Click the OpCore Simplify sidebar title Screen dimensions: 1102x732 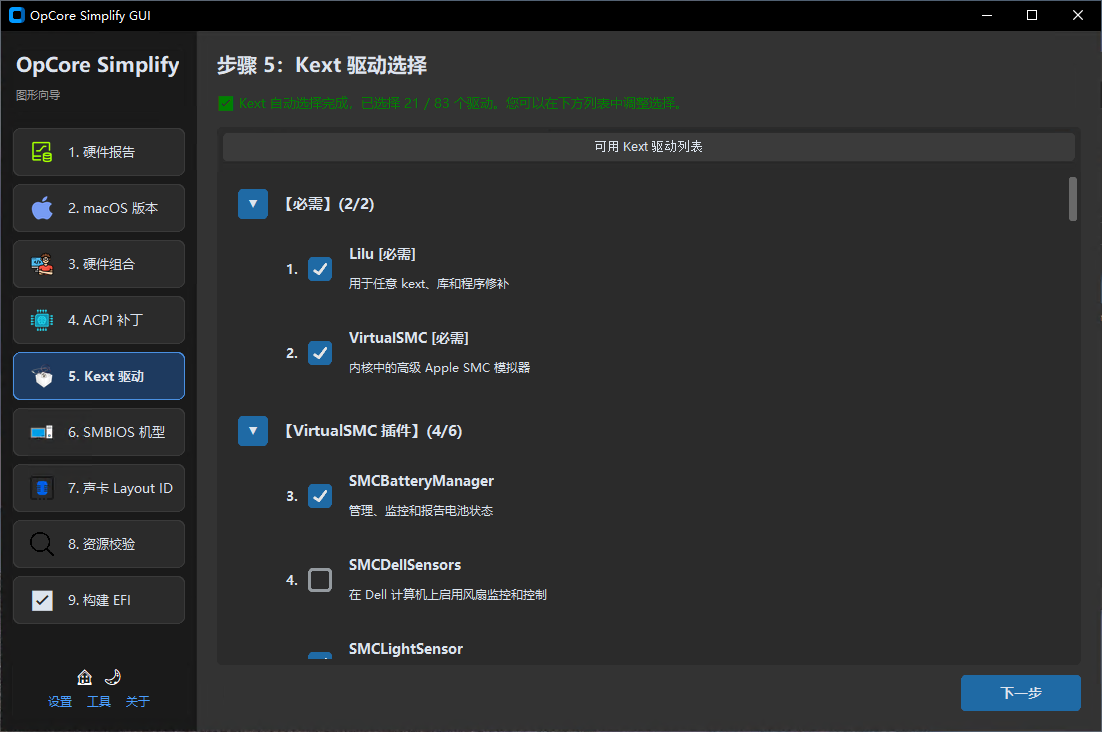pyautogui.click(x=98, y=65)
